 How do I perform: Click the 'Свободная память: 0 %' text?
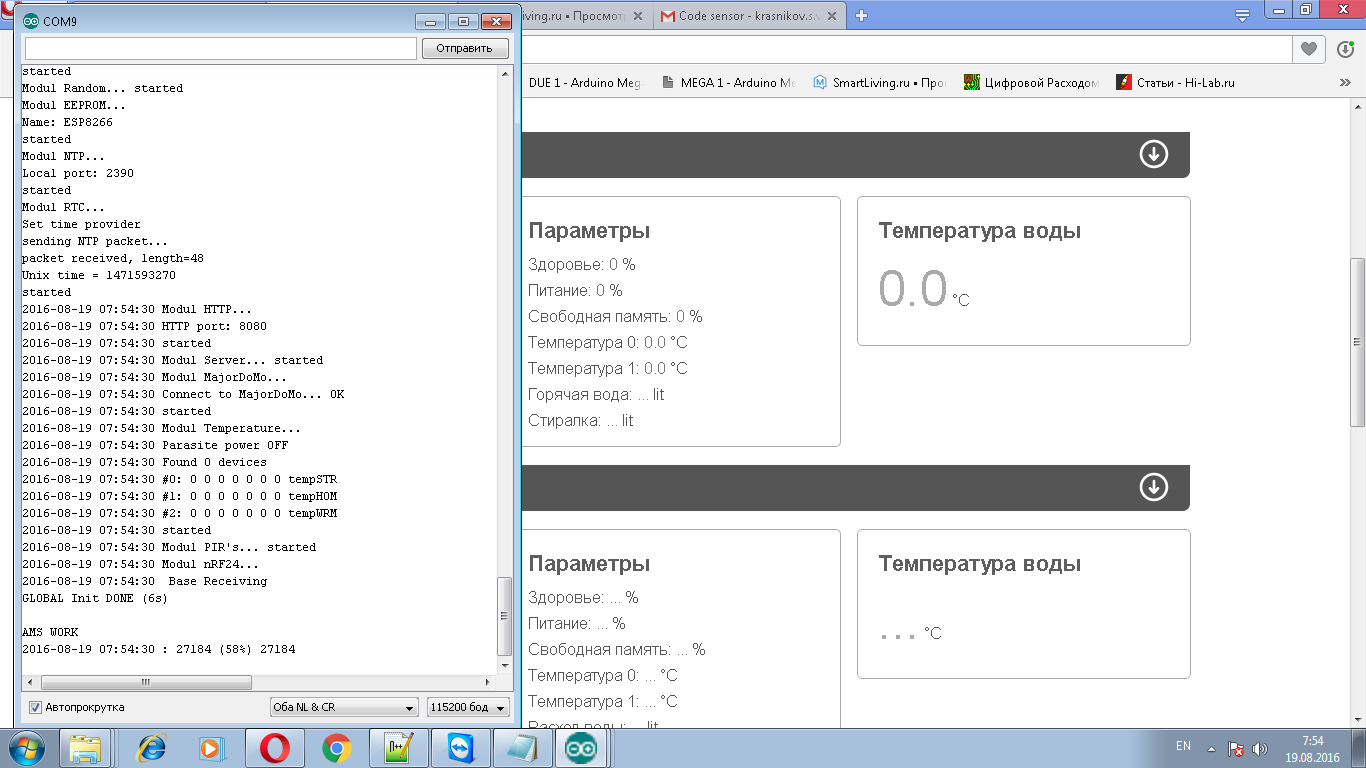615,317
